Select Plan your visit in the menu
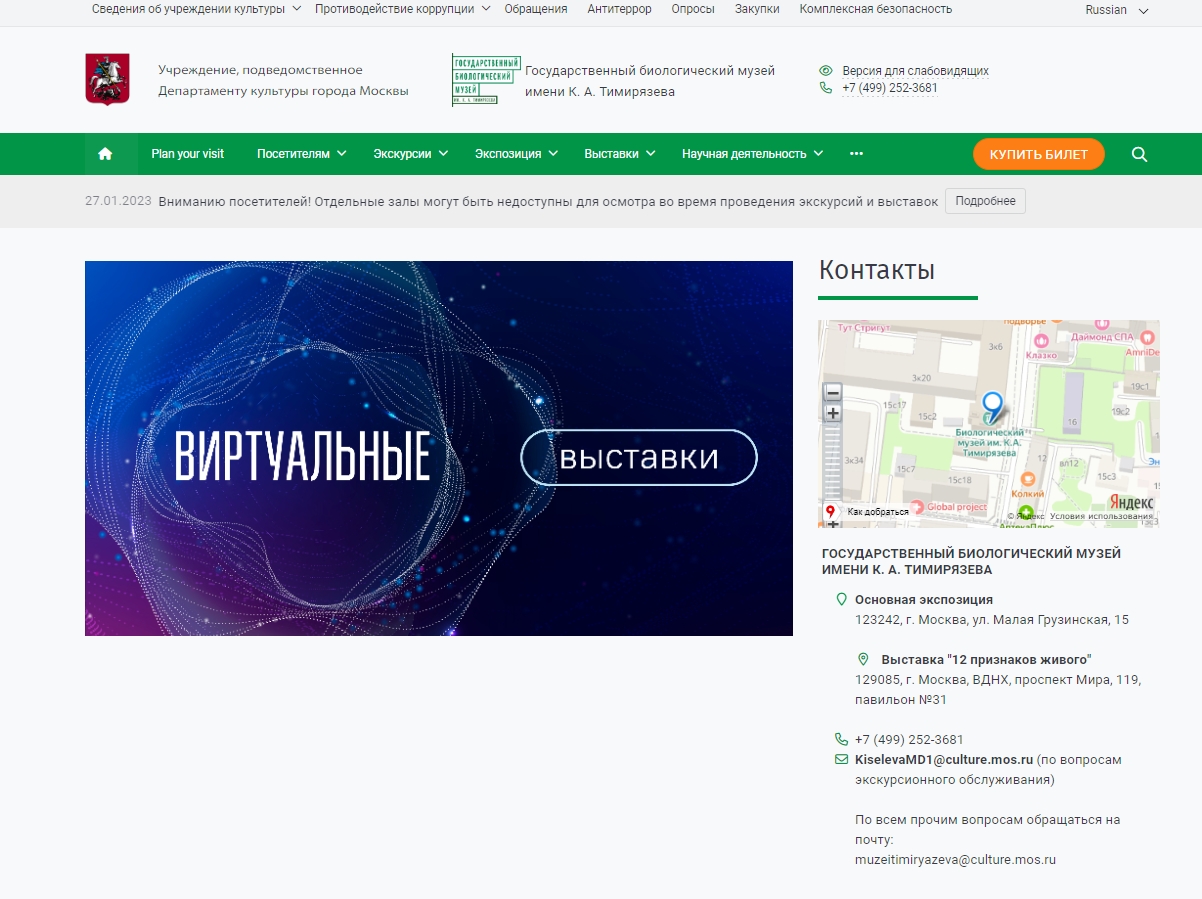The width and height of the screenshot is (1202, 899). pyautogui.click(x=186, y=153)
